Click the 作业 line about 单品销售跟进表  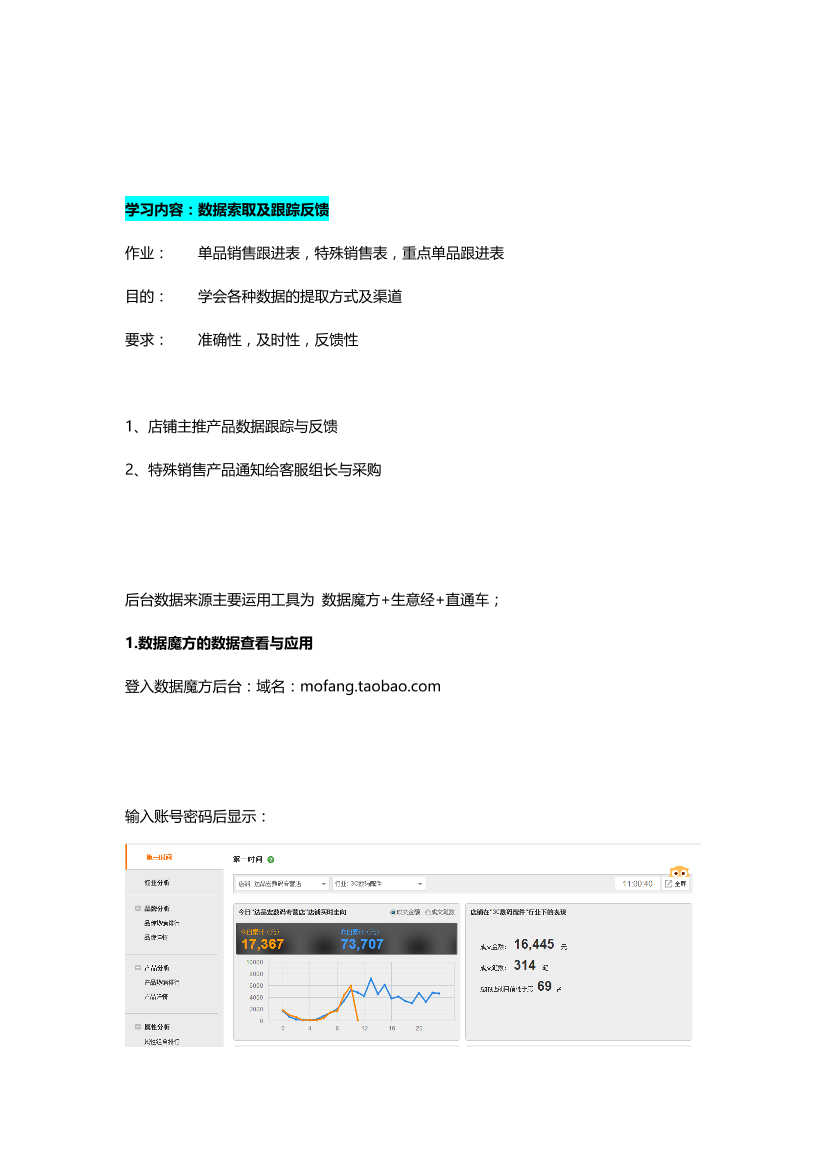(x=314, y=253)
